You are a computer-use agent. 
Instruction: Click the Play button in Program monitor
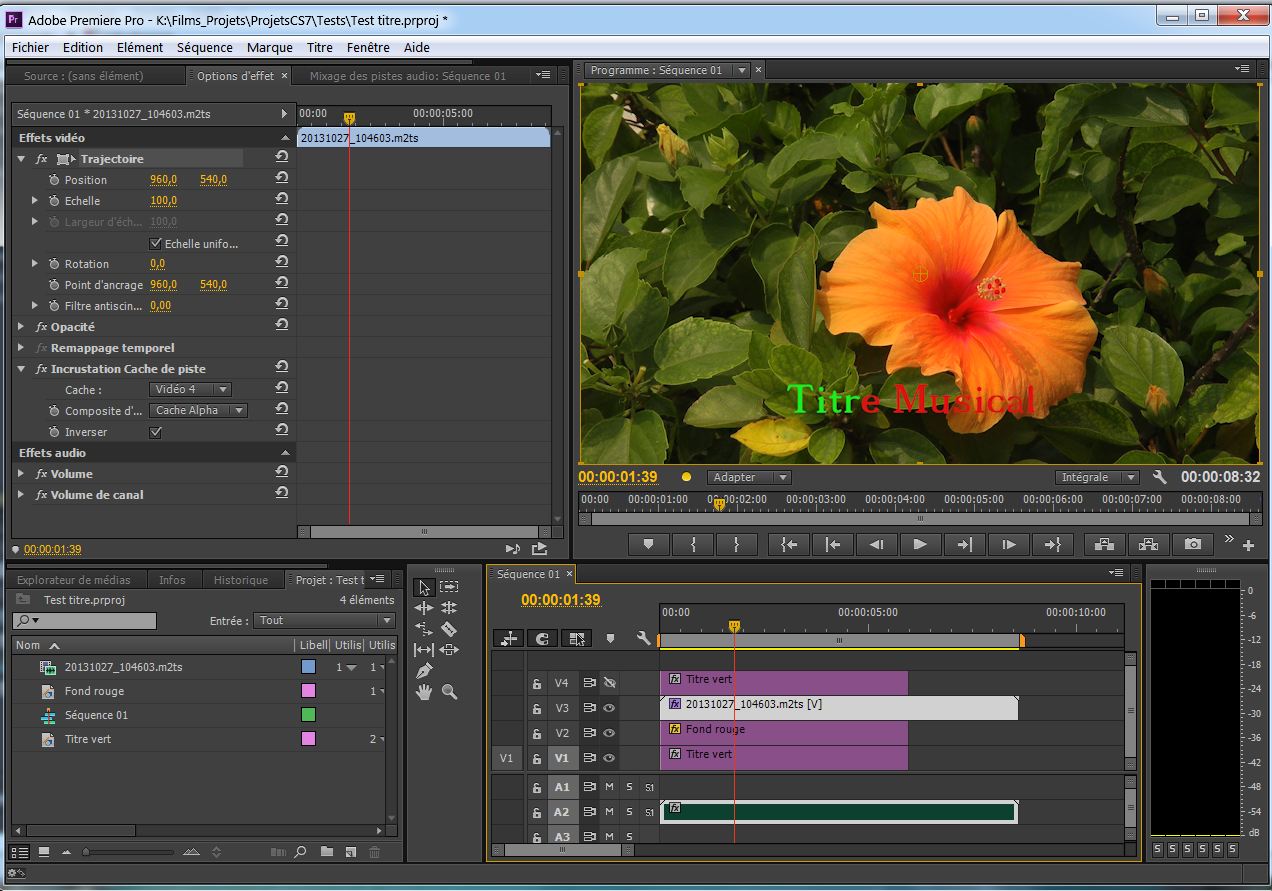919,544
